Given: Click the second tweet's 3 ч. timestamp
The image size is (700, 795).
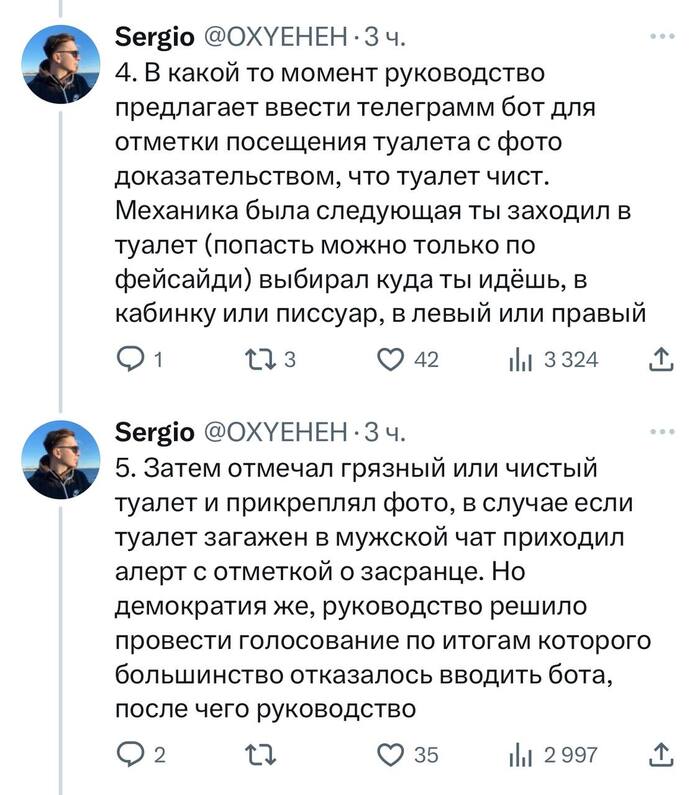Looking at the screenshot, I should tap(385, 433).
